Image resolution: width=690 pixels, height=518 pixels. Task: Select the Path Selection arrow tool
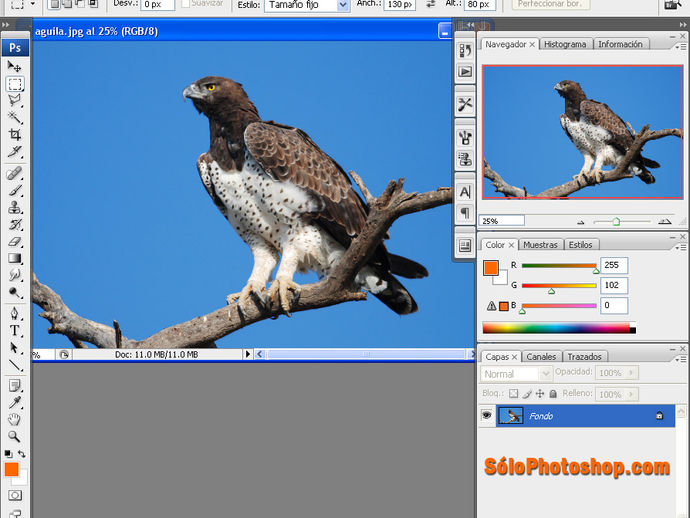pyautogui.click(x=15, y=348)
